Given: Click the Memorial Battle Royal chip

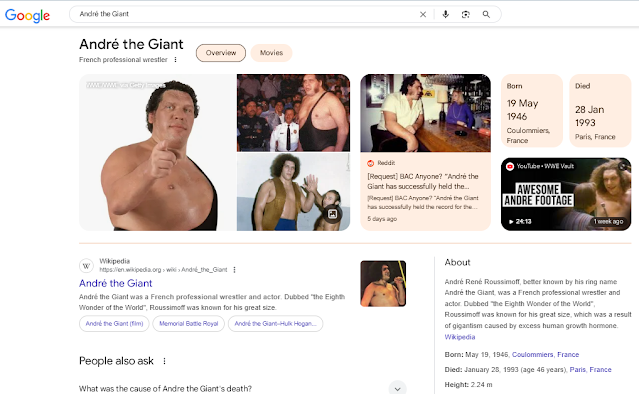Looking at the screenshot, I should [x=189, y=324].
